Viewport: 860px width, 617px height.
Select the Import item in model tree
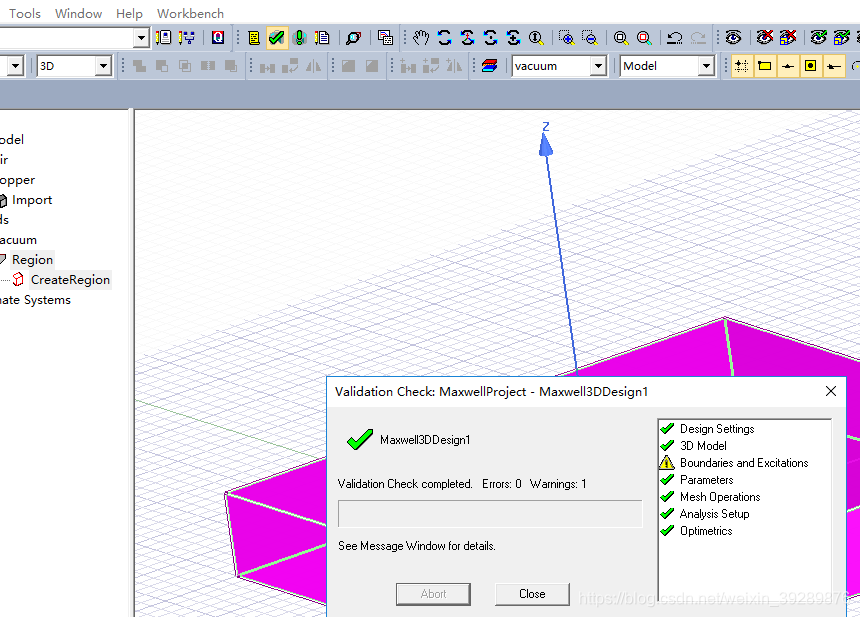click(x=32, y=200)
